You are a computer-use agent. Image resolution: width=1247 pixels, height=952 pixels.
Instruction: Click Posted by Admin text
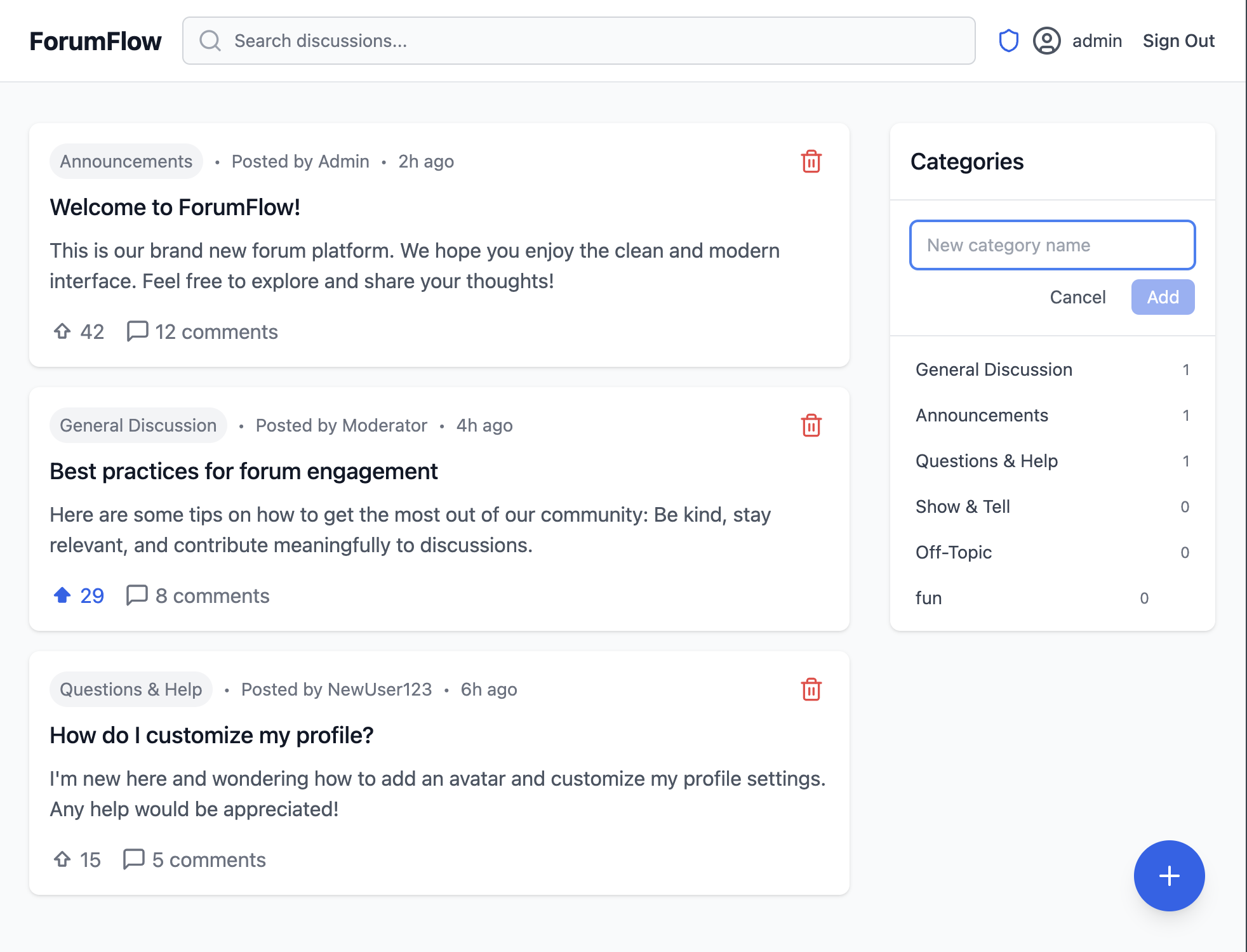(300, 161)
